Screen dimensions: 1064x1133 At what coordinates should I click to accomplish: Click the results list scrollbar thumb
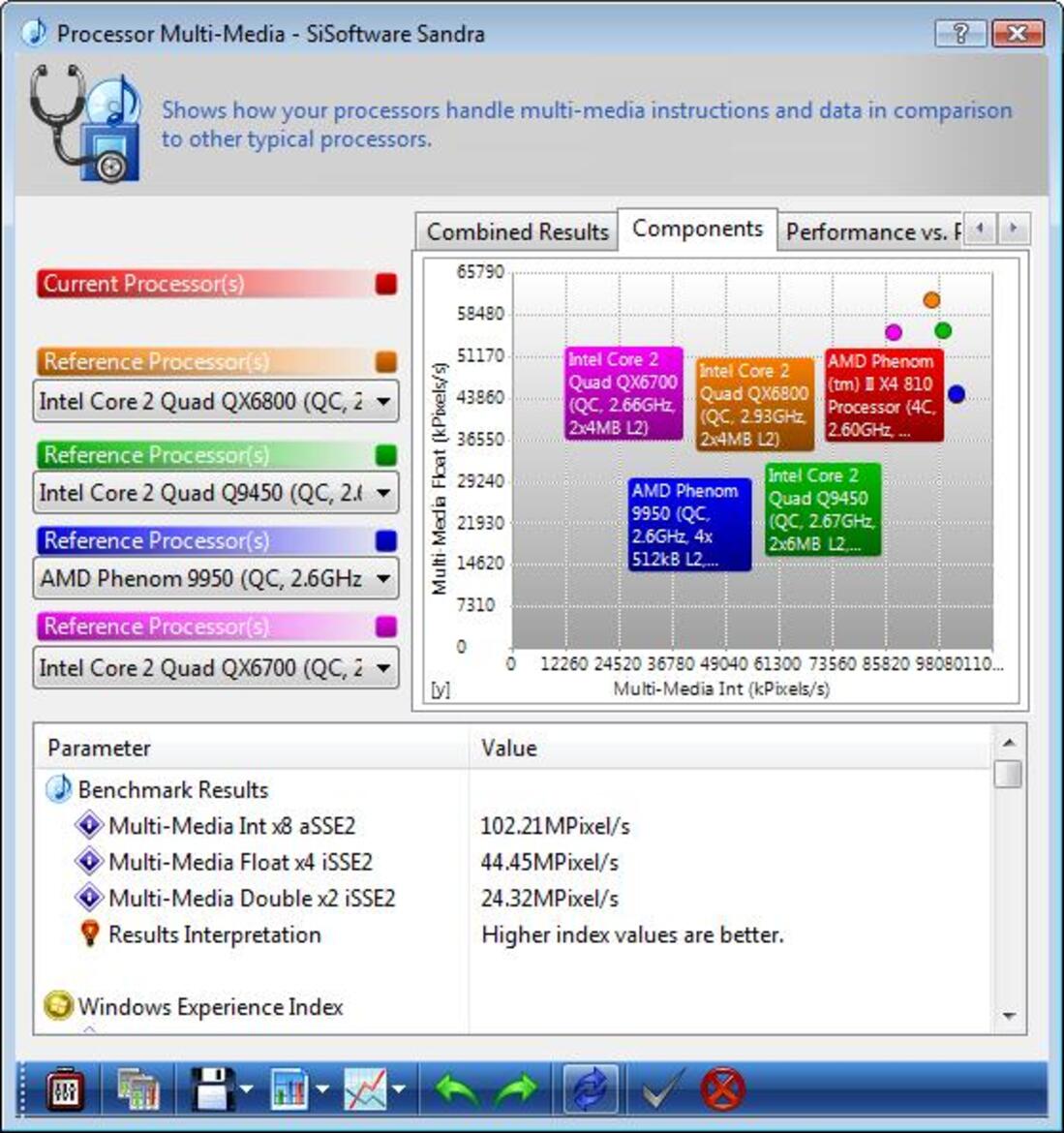(x=1009, y=774)
